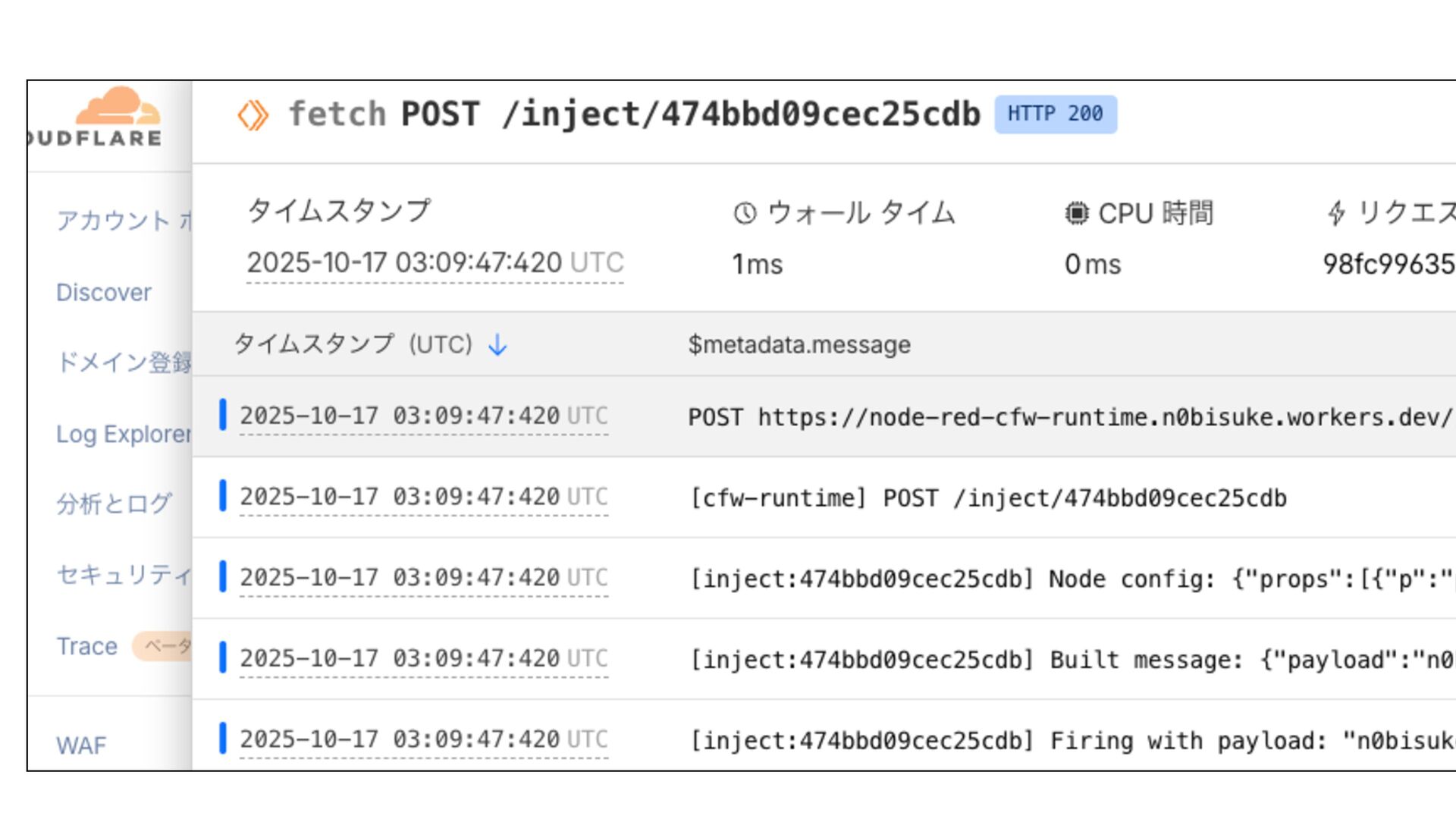The height and width of the screenshot is (819, 1456).
Task: Select the POST https://node-red-cfw-runtime log row
Action: (x=1069, y=417)
